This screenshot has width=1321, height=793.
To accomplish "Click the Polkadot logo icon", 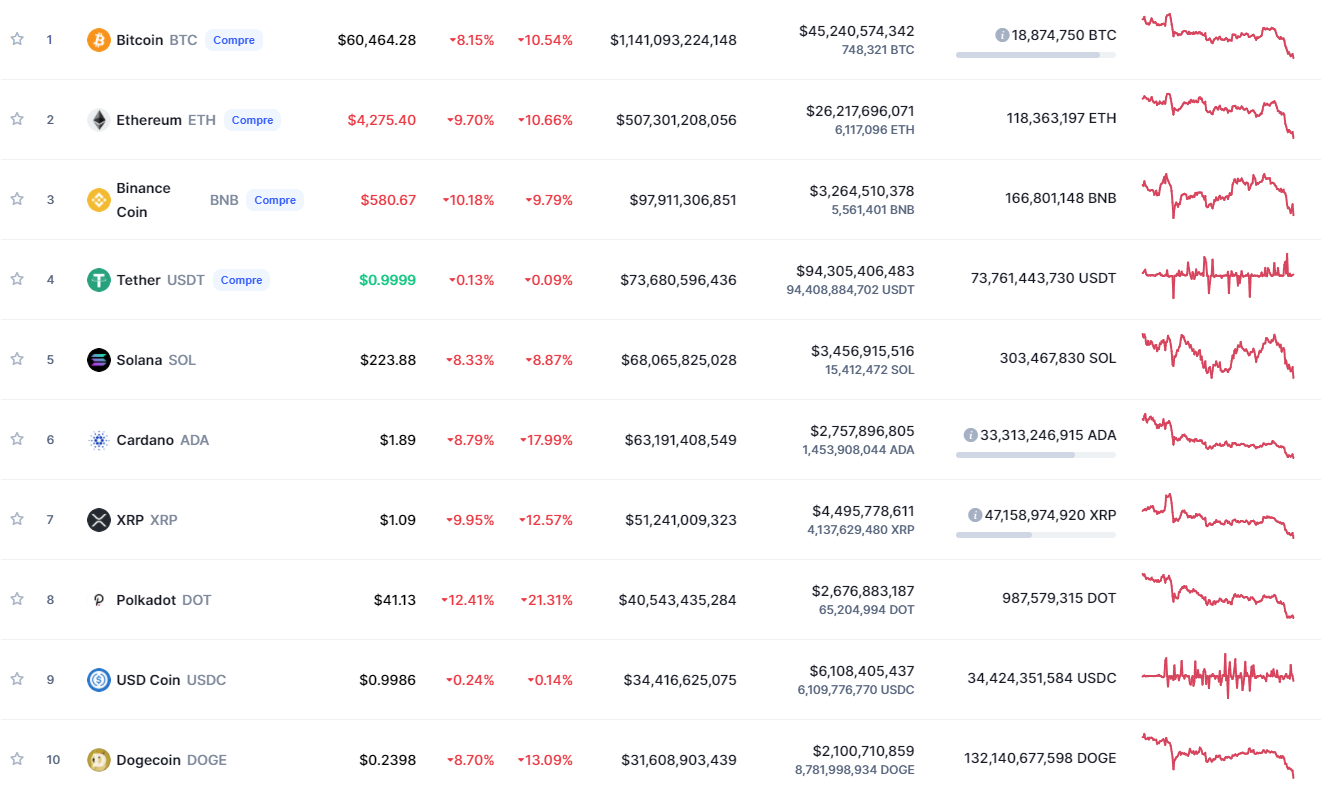I will [x=99, y=600].
